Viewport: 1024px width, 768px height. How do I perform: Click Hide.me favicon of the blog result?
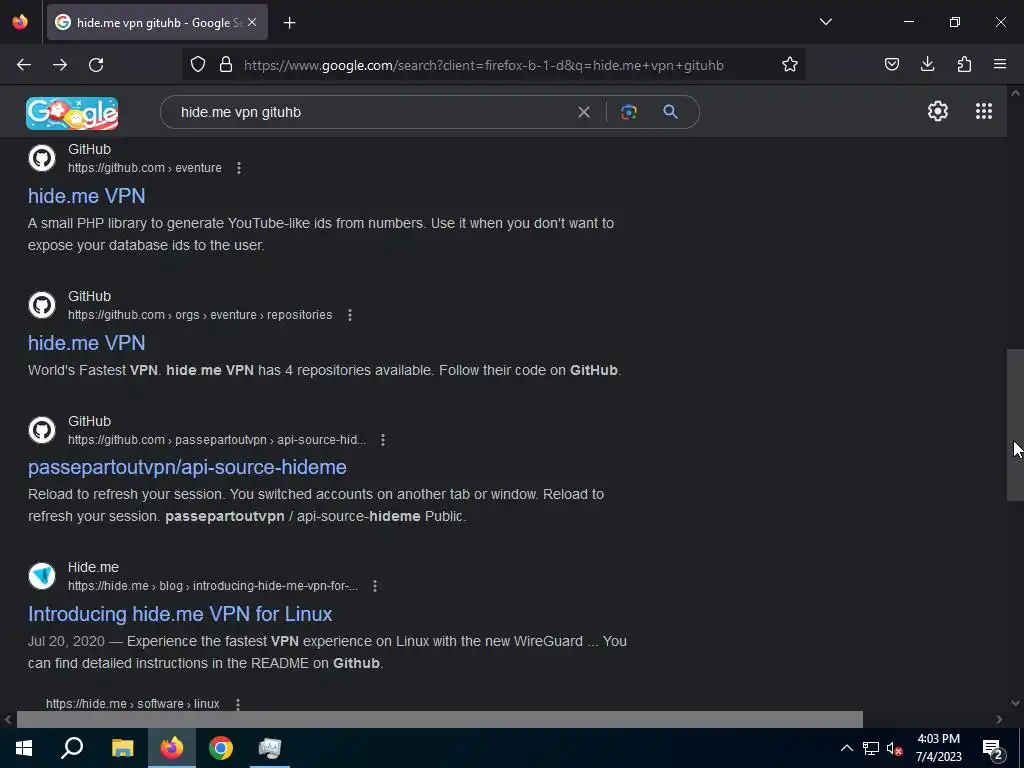[x=42, y=576]
